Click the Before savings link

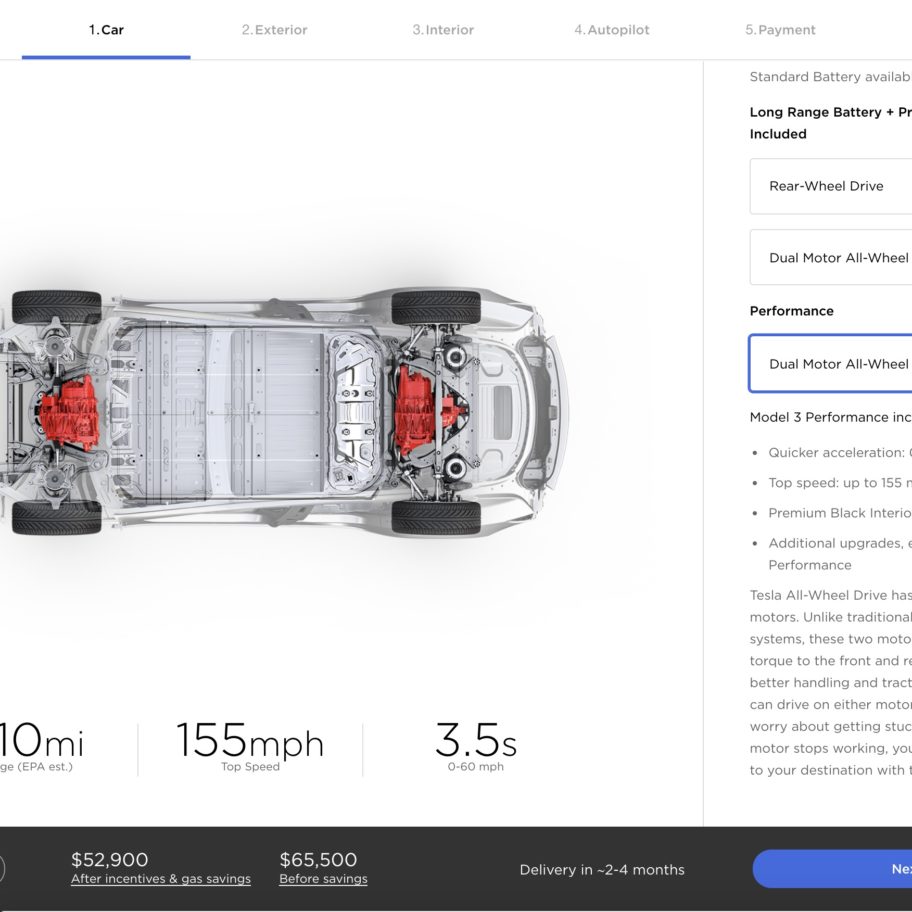(x=323, y=879)
